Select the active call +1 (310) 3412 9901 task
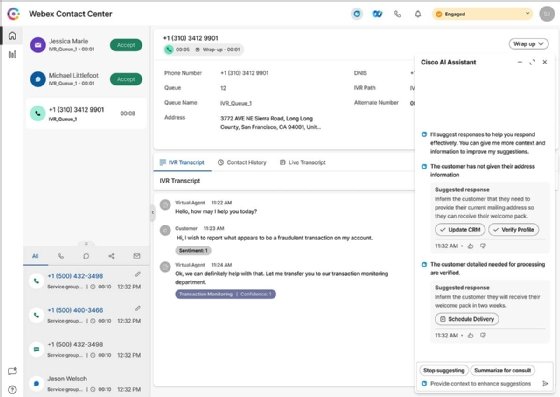Image resolution: width=560 pixels, height=397 pixels. point(86,114)
